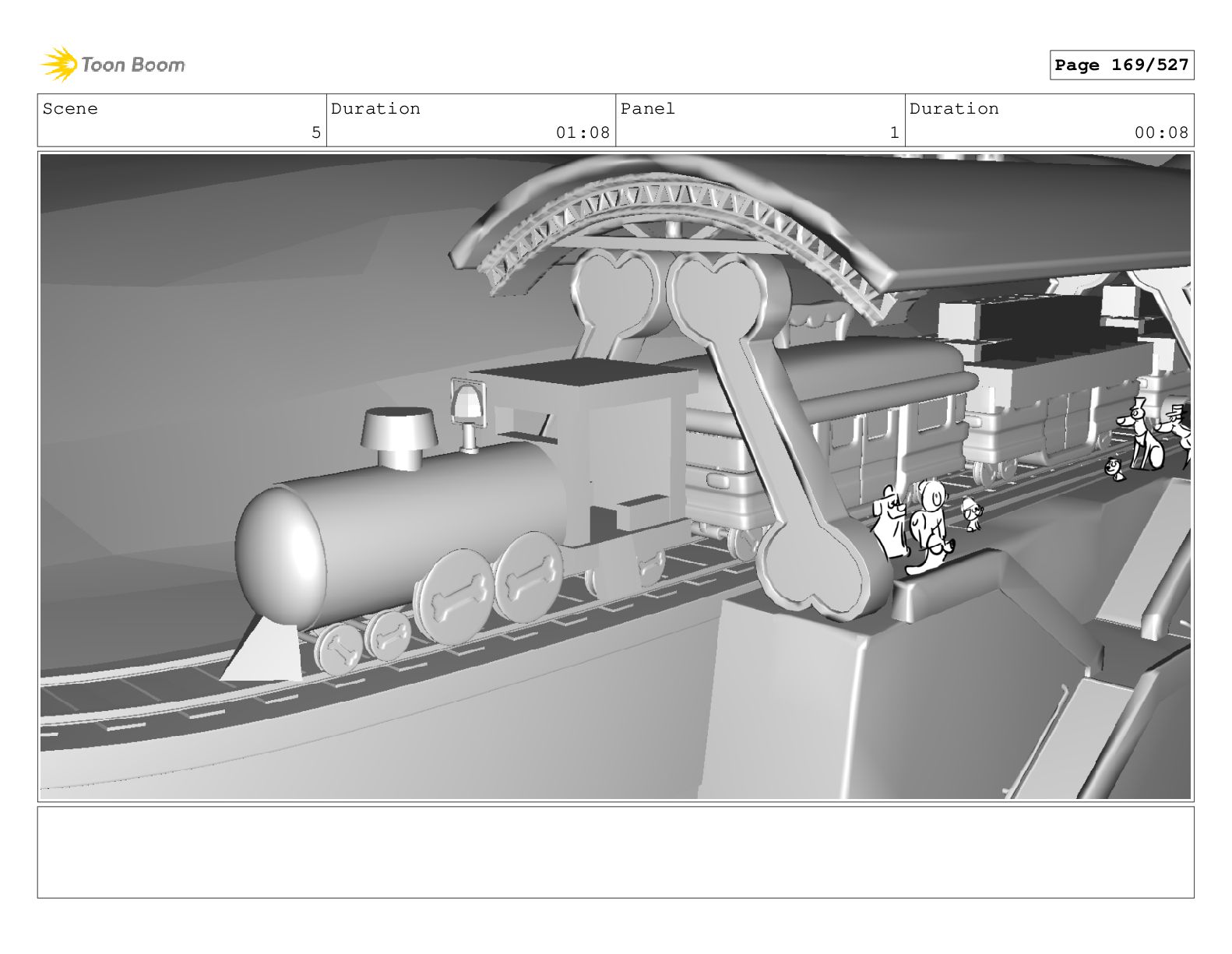This screenshot has height=954, width=1232.
Task: Click the Toon Boom logo
Action: click(x=113, y=65)
